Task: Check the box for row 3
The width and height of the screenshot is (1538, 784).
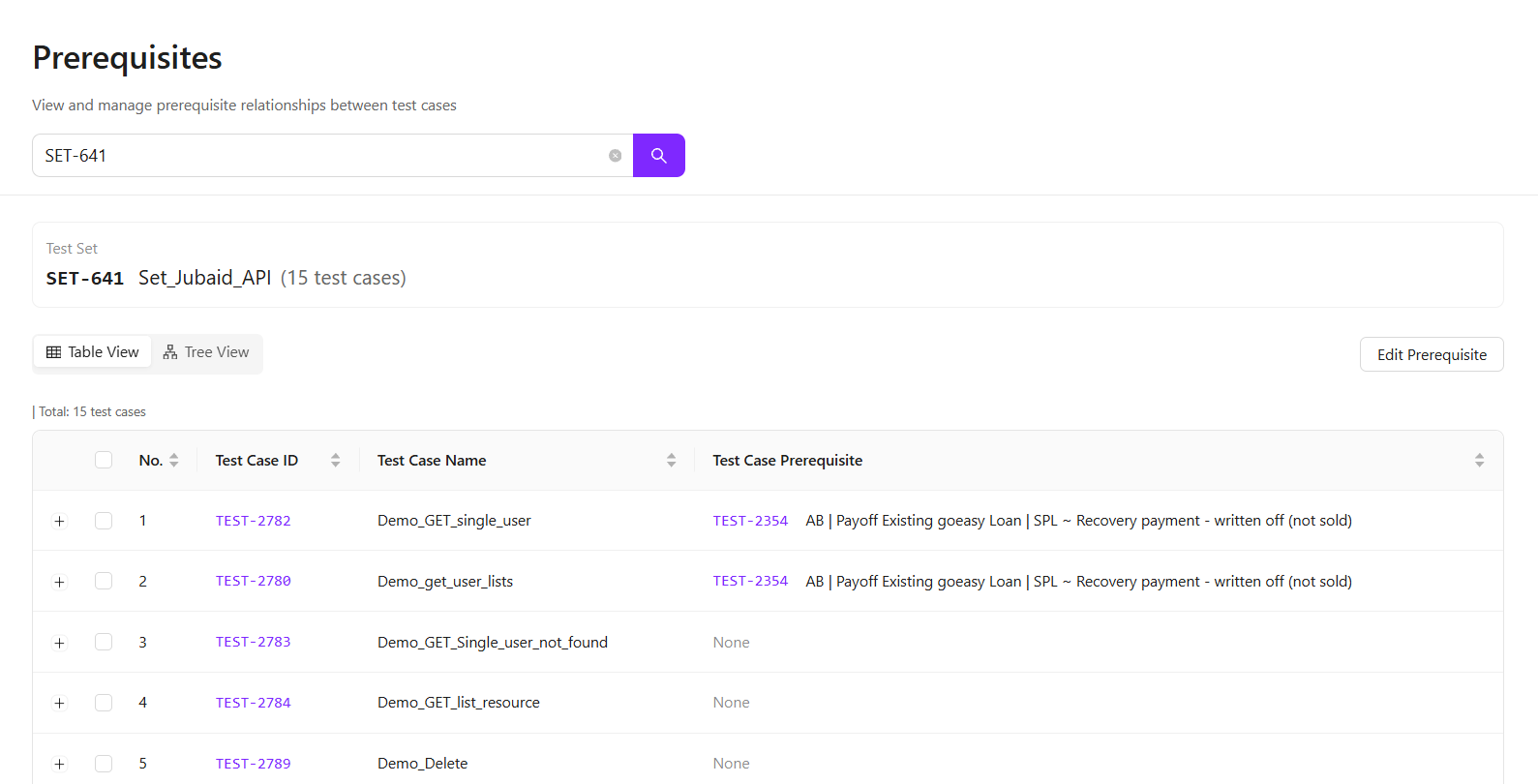Action: click(x=104, y=643)
